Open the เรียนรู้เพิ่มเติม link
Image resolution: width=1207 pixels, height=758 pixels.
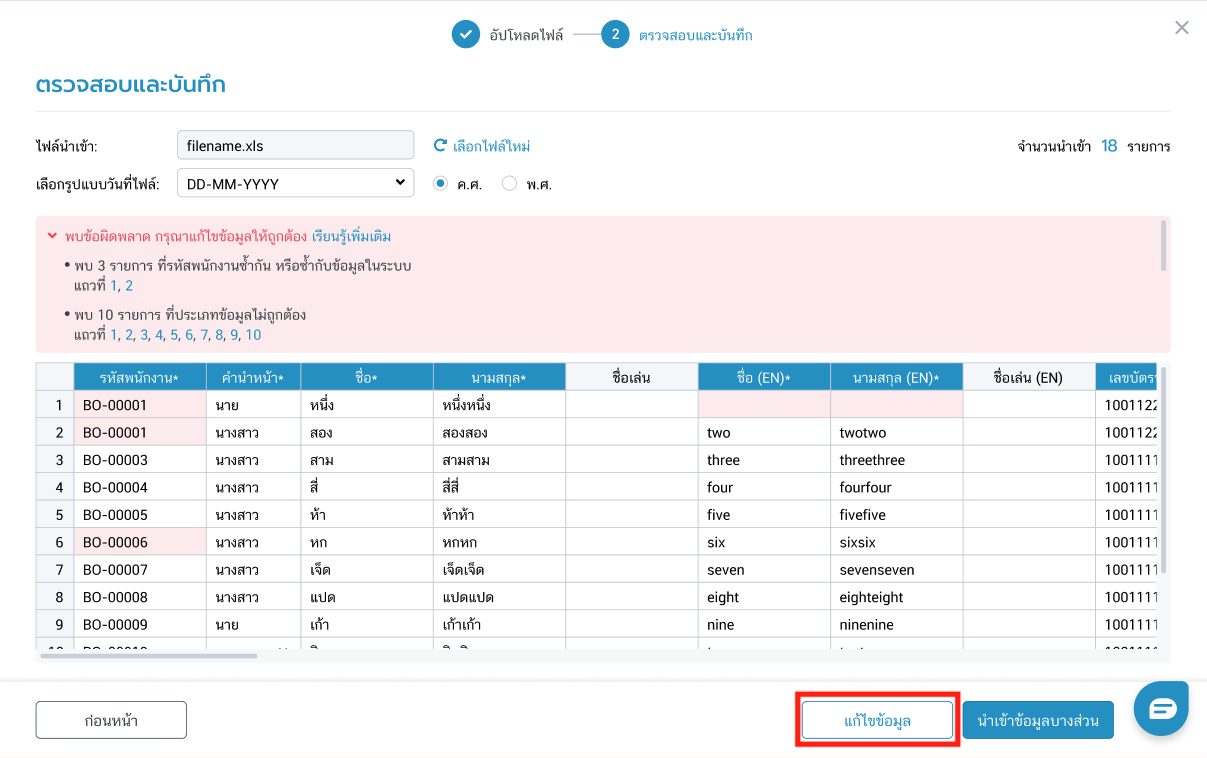(x=351, y=237)
